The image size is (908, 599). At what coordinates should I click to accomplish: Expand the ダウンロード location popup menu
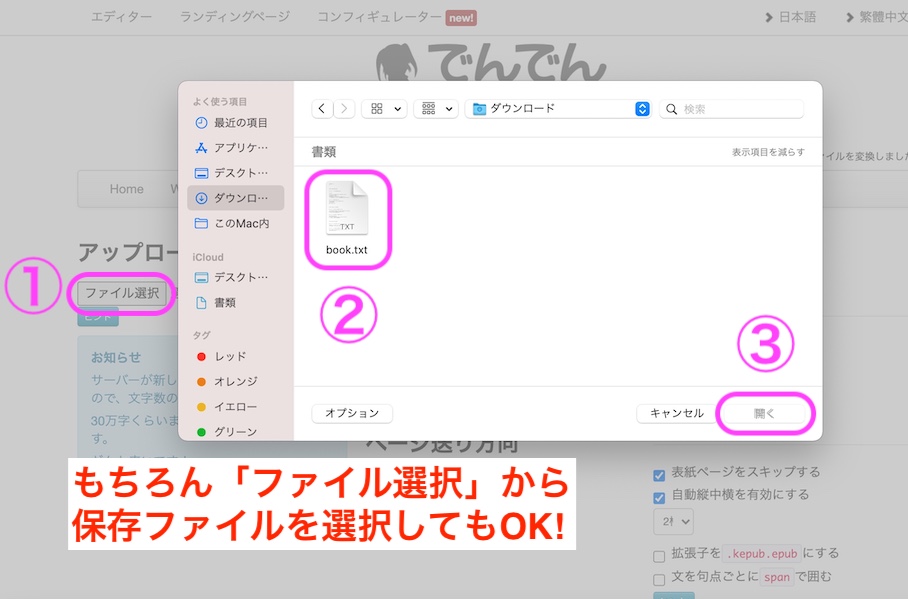pyautogui.click(x=642, y=109)
